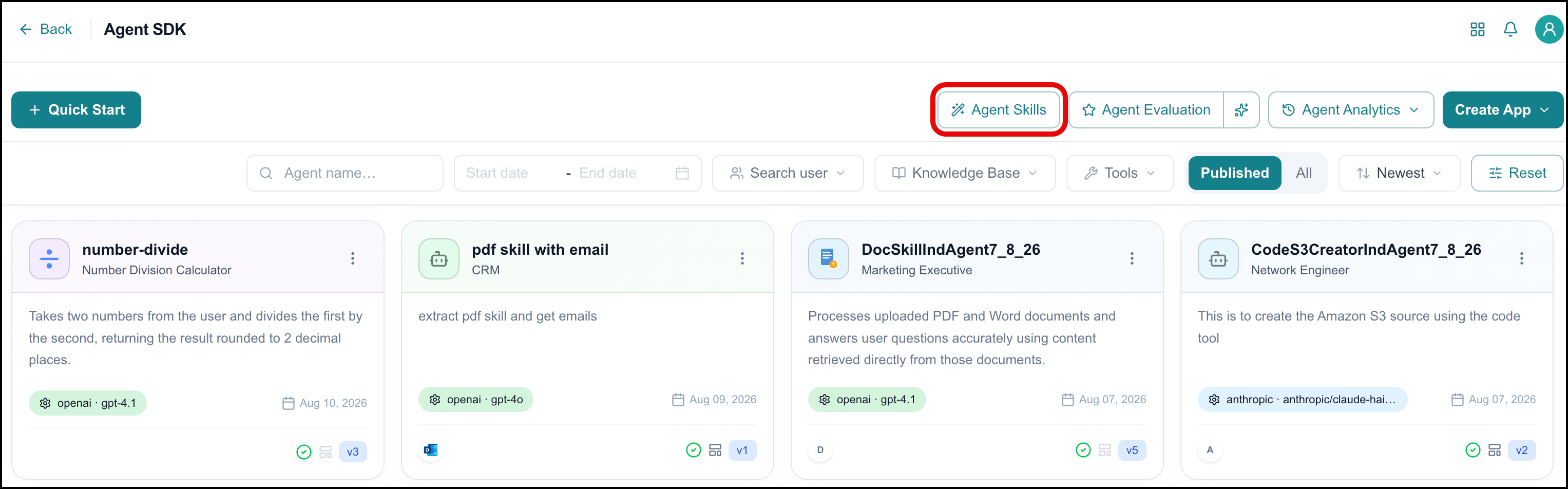Screen dimensions: 1568x489
Task: Switch filter to Published agents
Action: tap(1234, 173)
